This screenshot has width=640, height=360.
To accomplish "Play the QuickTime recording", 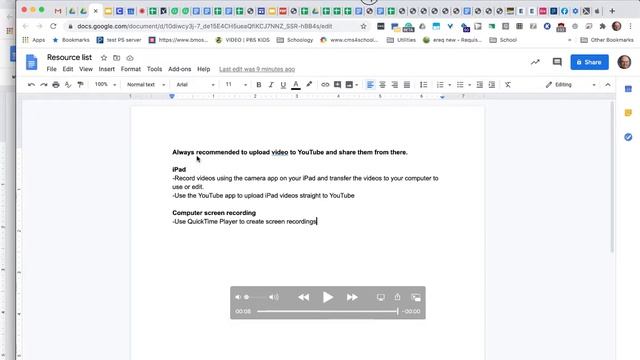I will 327,297.
